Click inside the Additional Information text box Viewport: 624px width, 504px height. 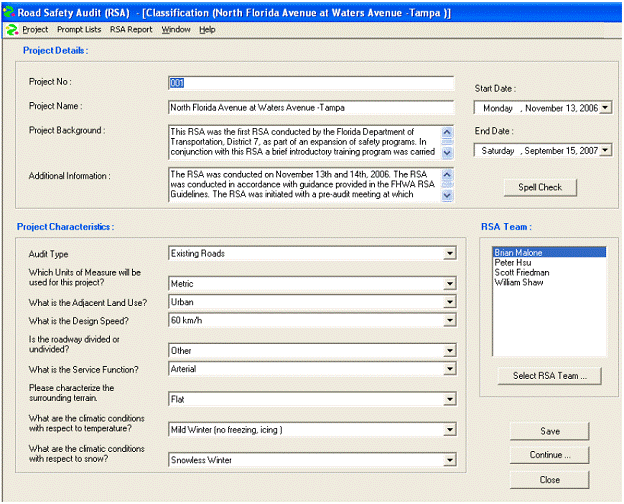305,184
